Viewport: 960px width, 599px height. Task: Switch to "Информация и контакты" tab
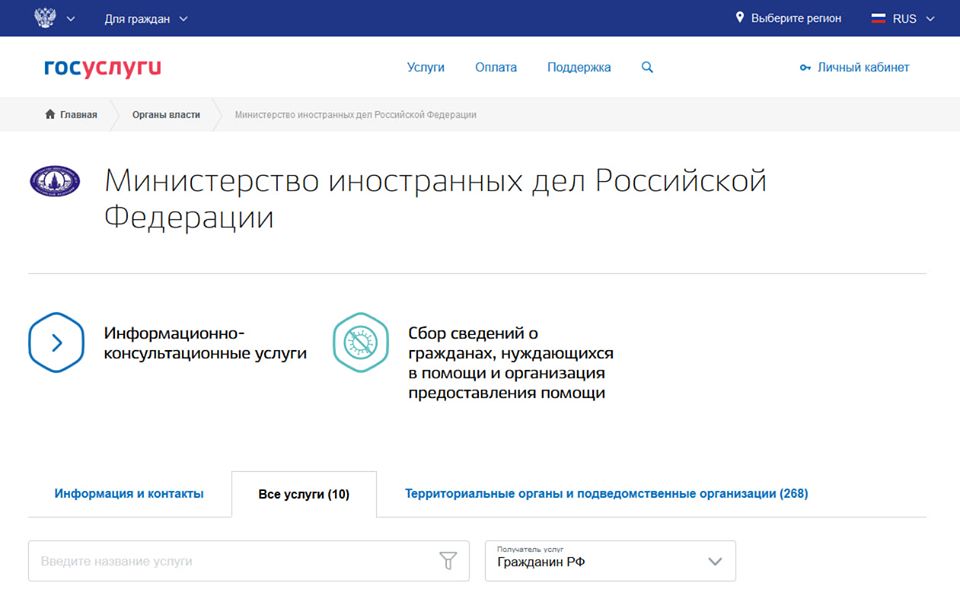click(x=129, y=494)
